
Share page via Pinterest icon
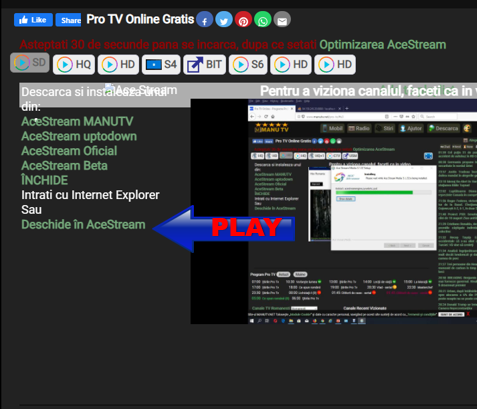click(x=243, y=20)
